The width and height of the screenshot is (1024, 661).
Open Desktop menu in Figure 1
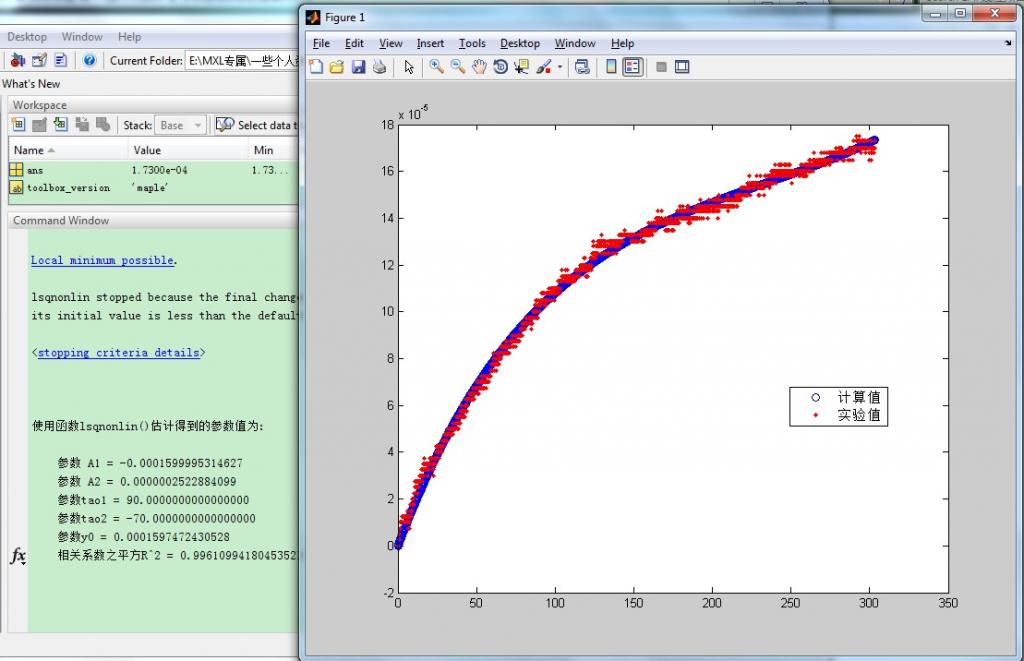tap(520, 43)
